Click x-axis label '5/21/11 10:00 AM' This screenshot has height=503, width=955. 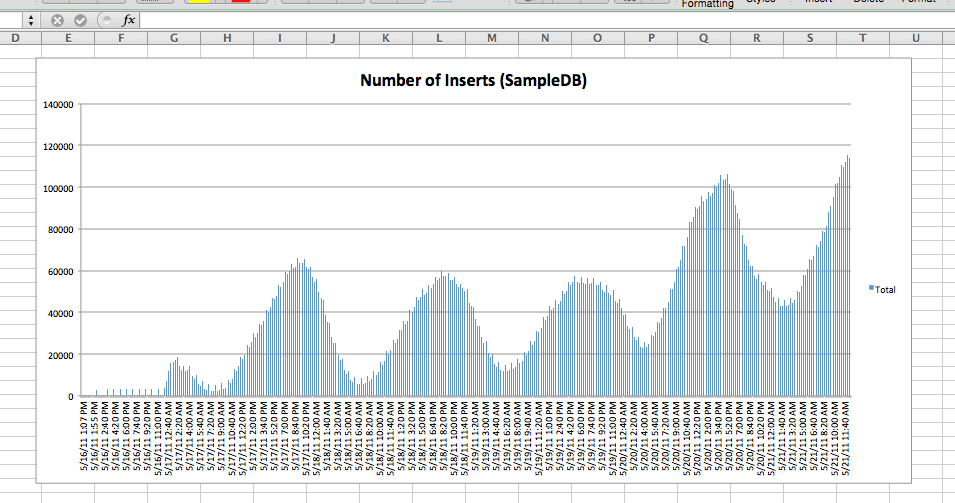pyautogui.click(x=835, y=438)
